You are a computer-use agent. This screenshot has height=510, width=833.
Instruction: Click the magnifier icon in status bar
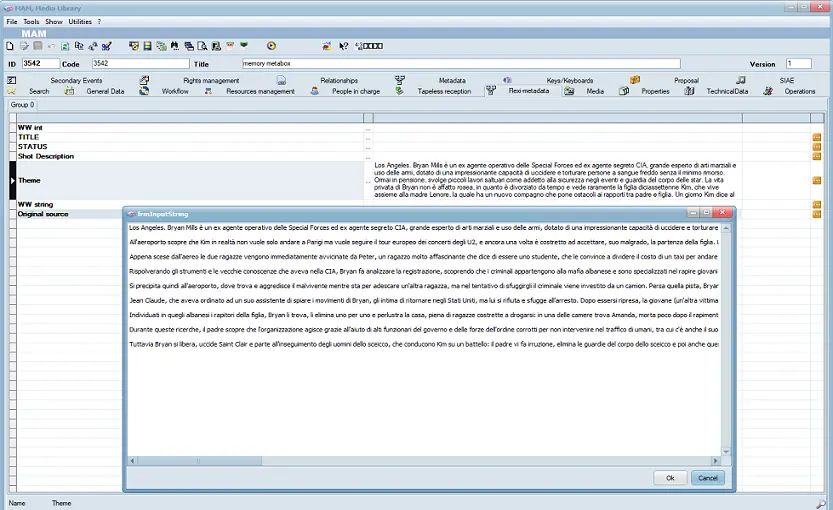point(821,503)
